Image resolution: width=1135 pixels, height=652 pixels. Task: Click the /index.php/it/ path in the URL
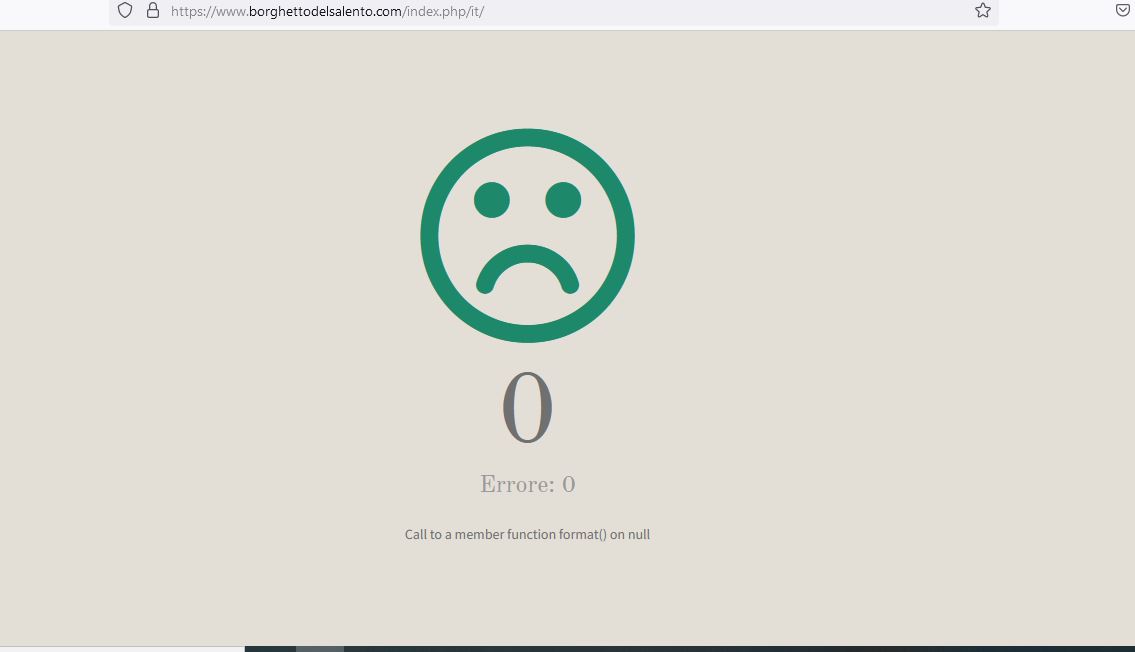[444, 11]
